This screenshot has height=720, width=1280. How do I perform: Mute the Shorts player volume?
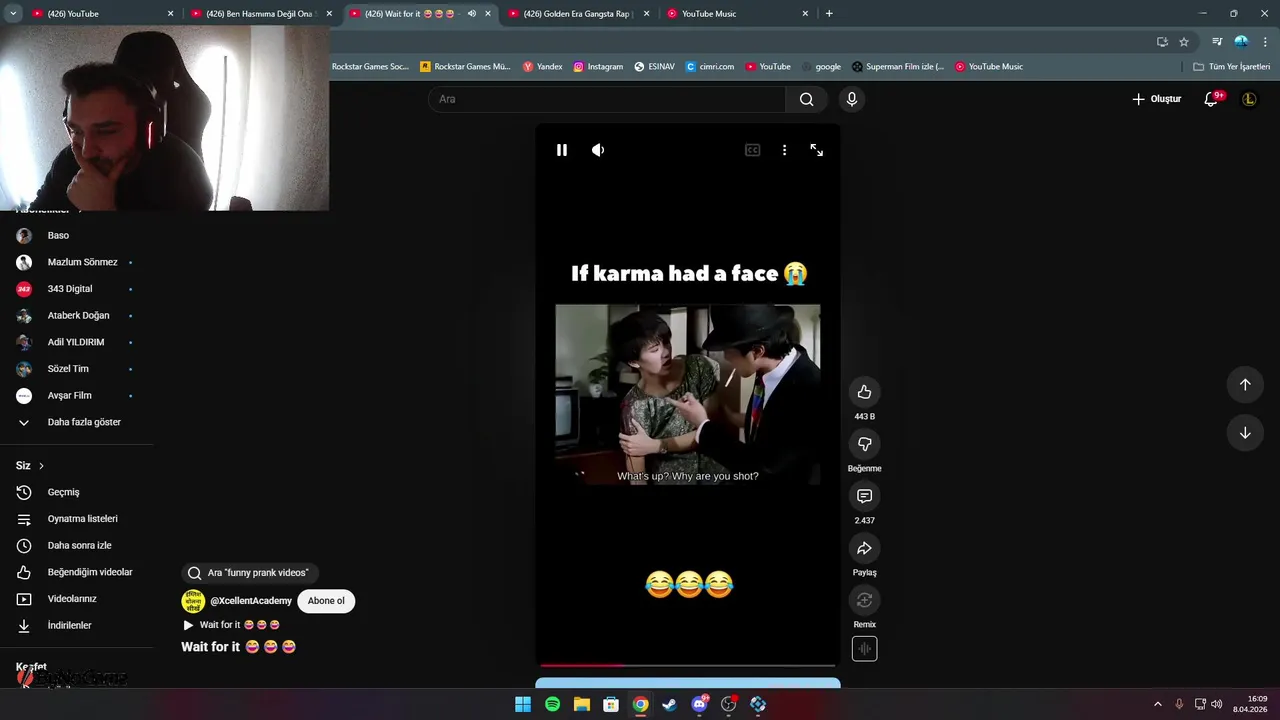tap(598, 150)
